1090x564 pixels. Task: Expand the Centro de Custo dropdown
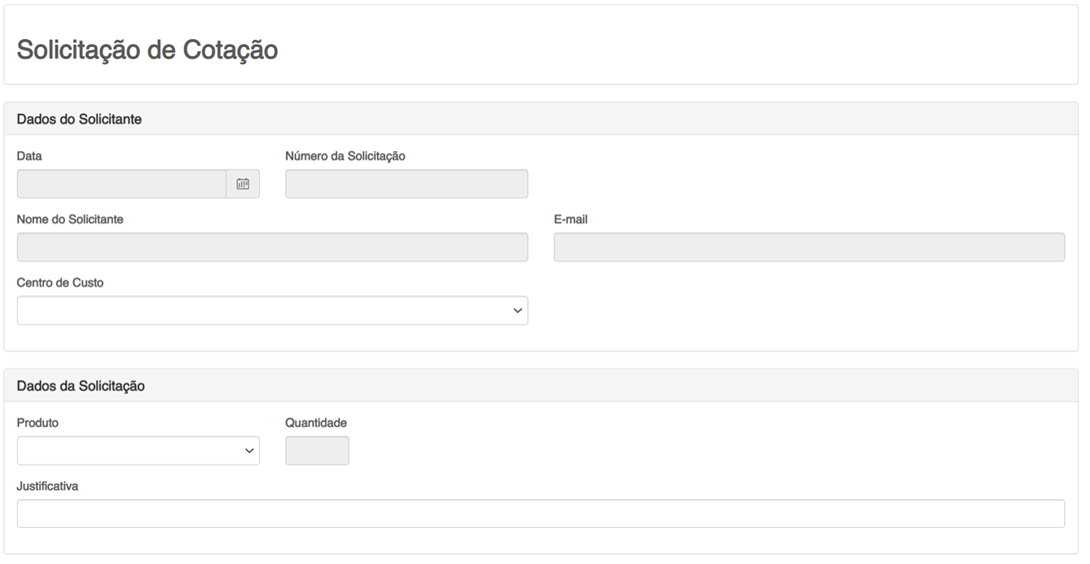[x=272, y=310]
